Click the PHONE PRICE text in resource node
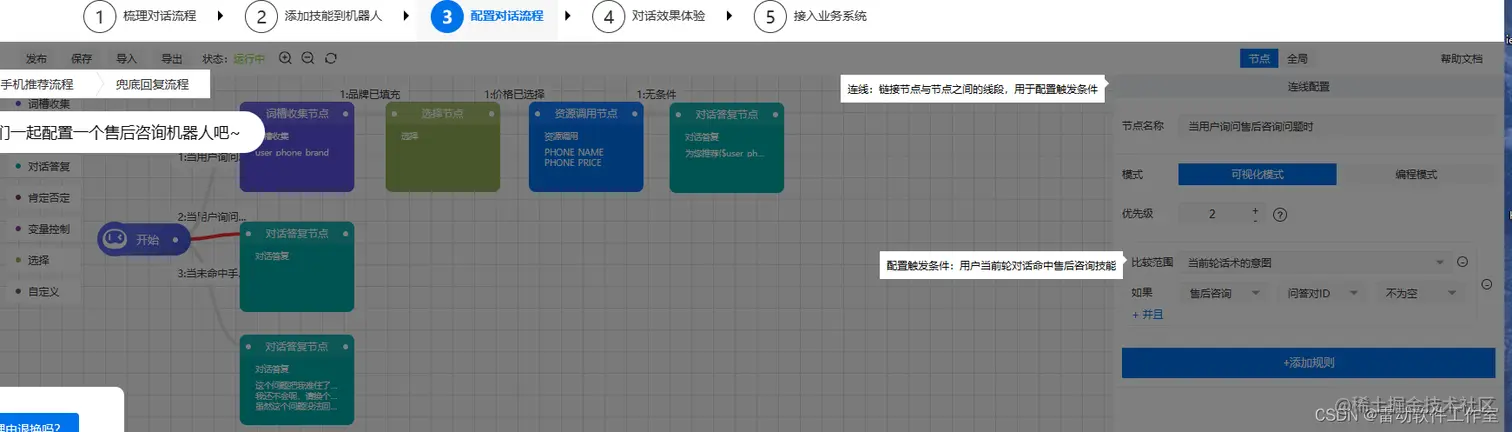This screenshot has width=1512, height=432. 574,163
